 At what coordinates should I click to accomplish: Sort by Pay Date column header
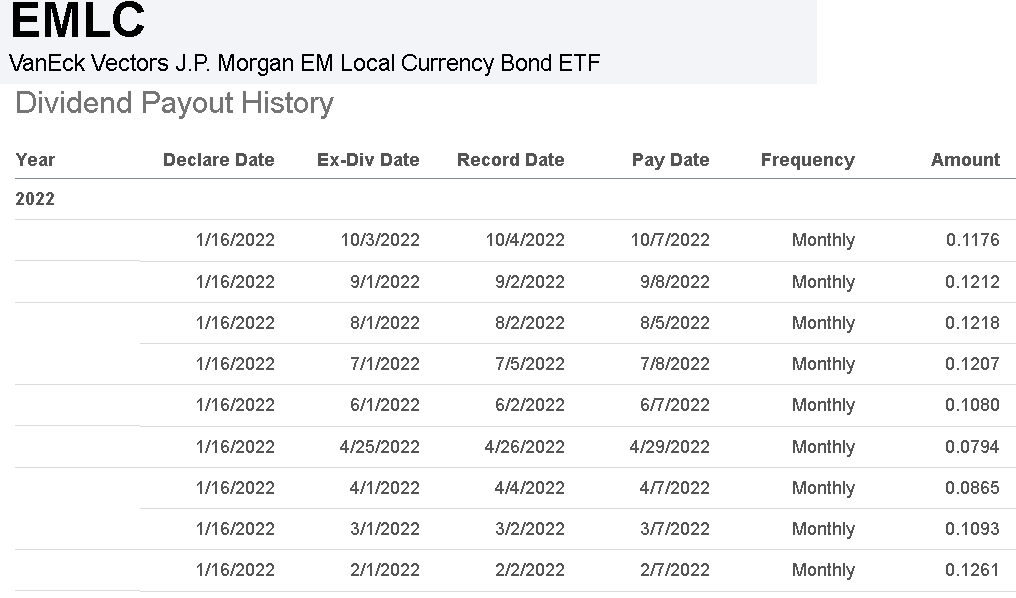pos(670,160)
